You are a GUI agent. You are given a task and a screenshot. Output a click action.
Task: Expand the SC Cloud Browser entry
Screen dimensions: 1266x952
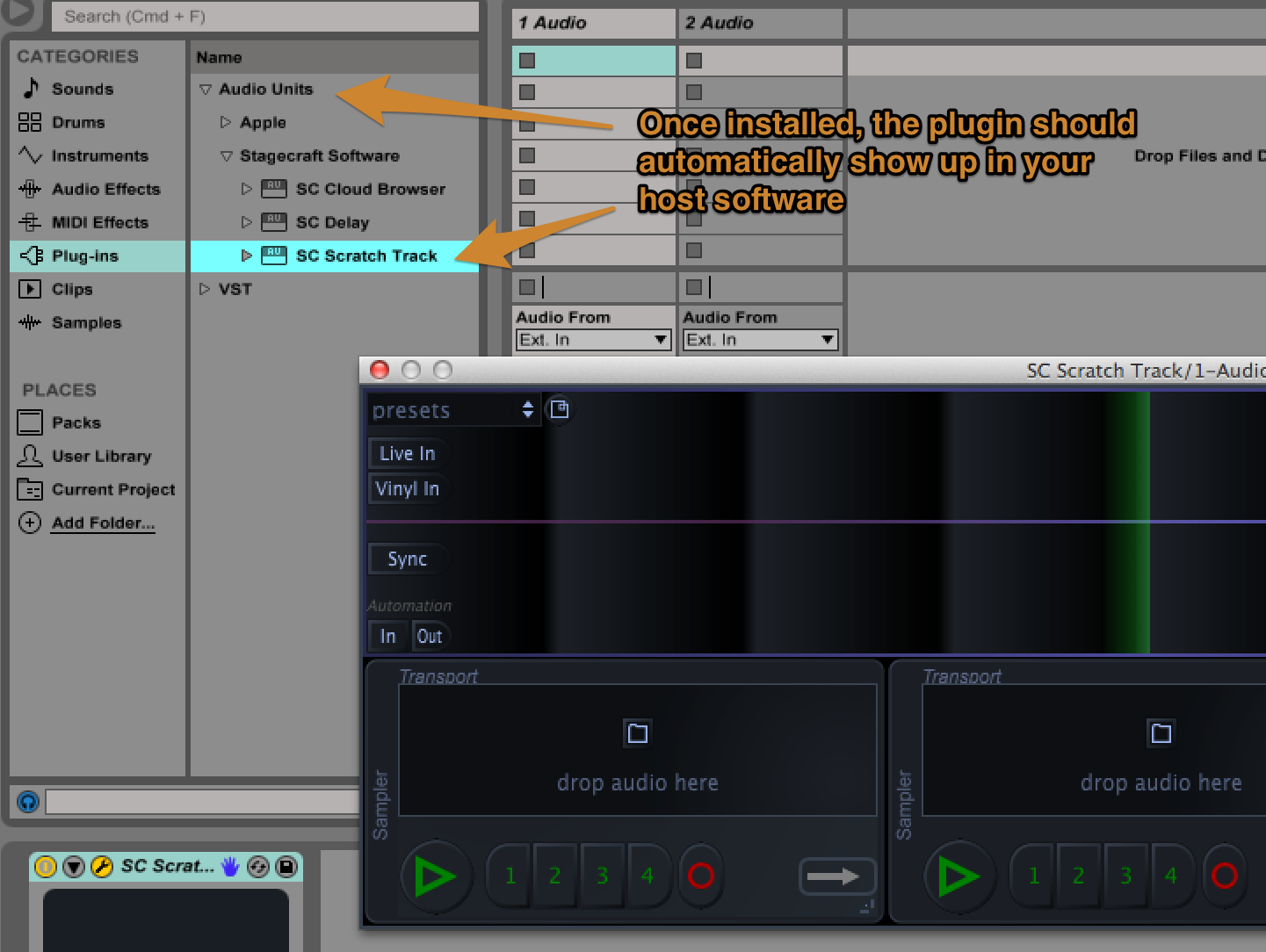(247, 189)
